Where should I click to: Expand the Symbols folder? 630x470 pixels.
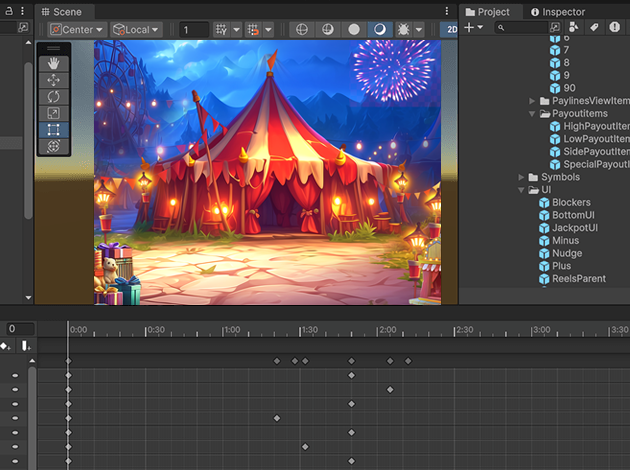tap(521, 177)
